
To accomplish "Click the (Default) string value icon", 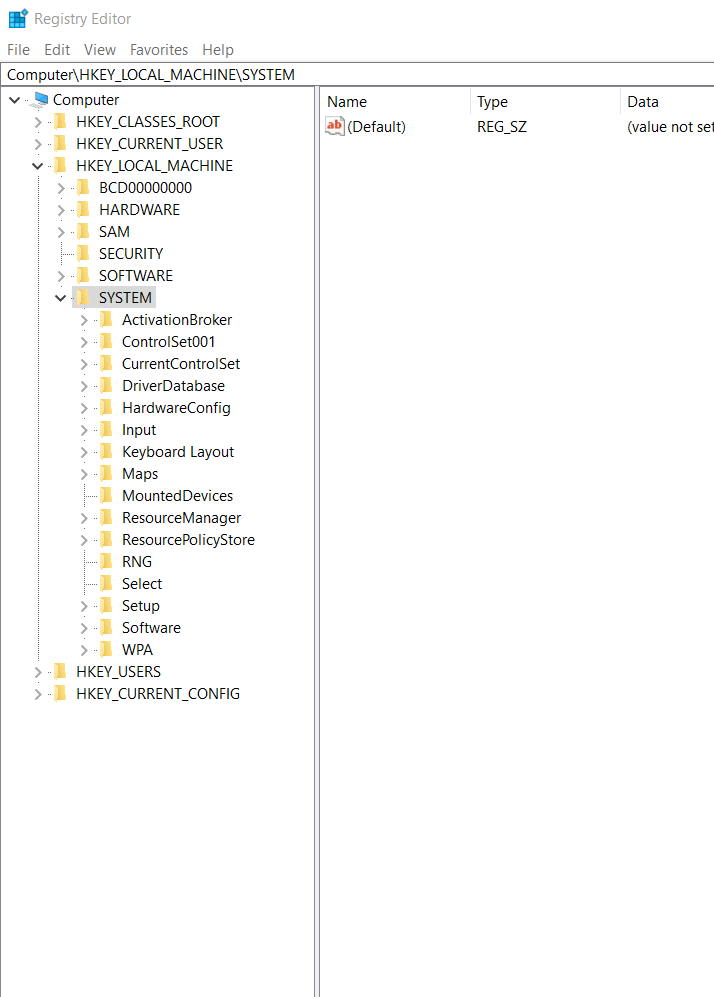I will pos(334,126).
